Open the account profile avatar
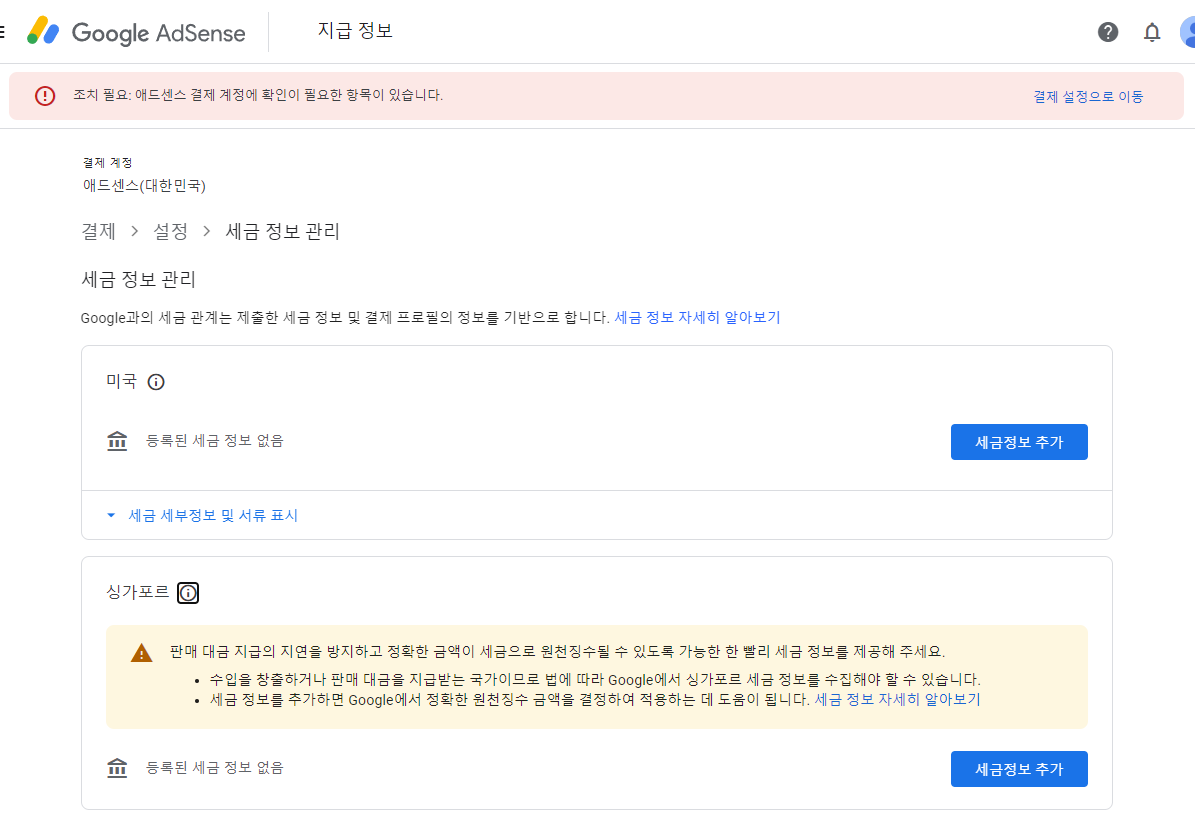Screen dimensions: 1195x839 1187,32
